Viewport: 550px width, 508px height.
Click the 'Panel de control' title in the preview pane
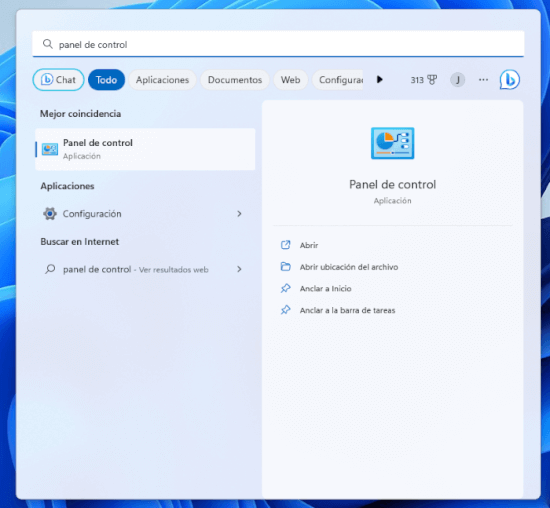point(393,185)
